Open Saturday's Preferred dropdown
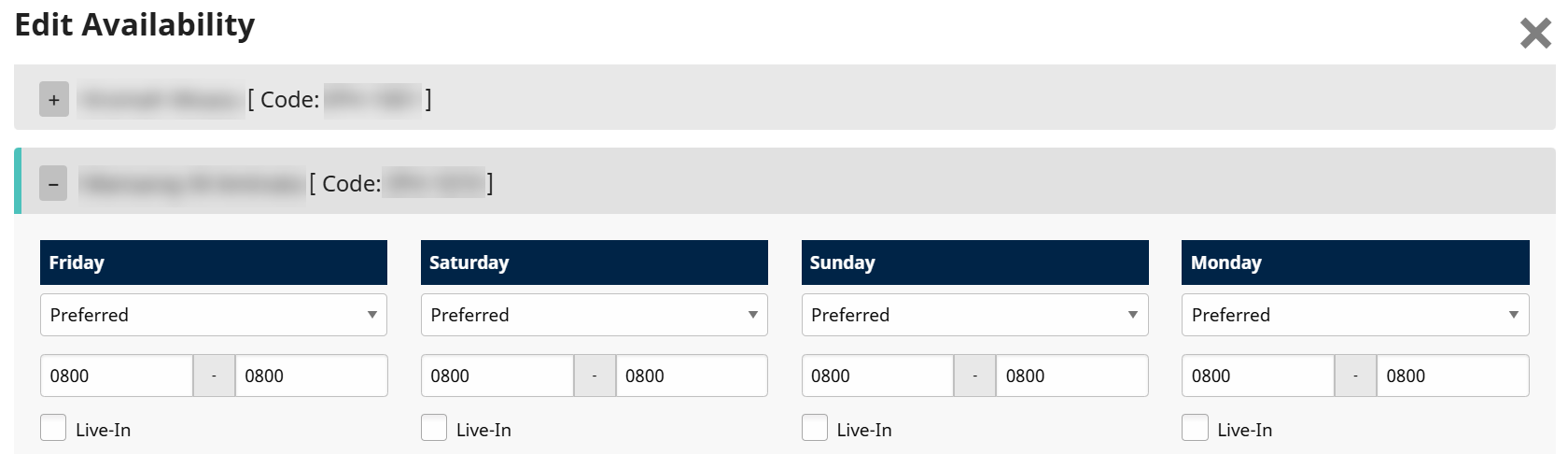This screenshot has height=454, width=1568. 594,315
